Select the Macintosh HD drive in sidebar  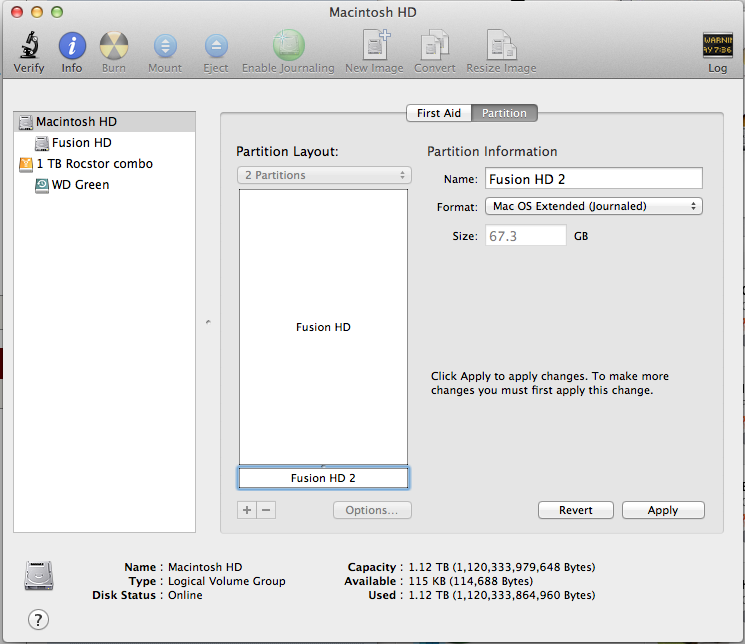(x=105, y=122)
